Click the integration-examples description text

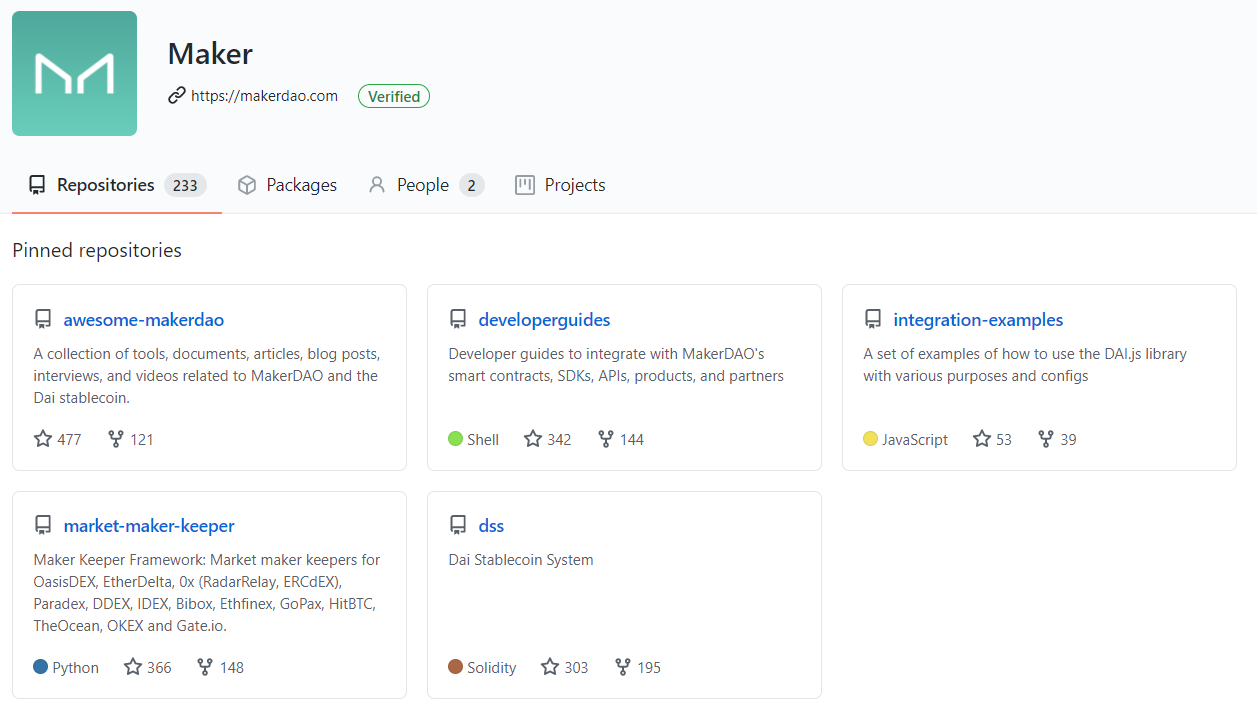(1025, 365)
